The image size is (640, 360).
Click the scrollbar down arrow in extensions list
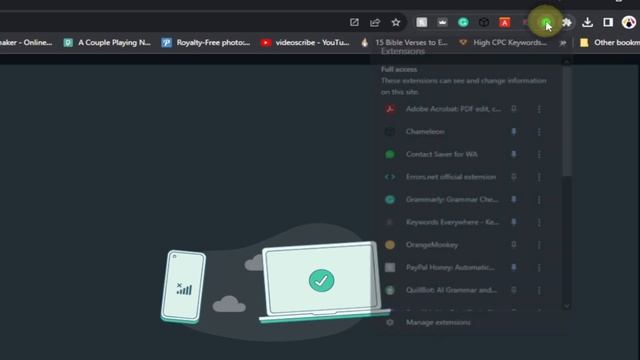point(567,306)
